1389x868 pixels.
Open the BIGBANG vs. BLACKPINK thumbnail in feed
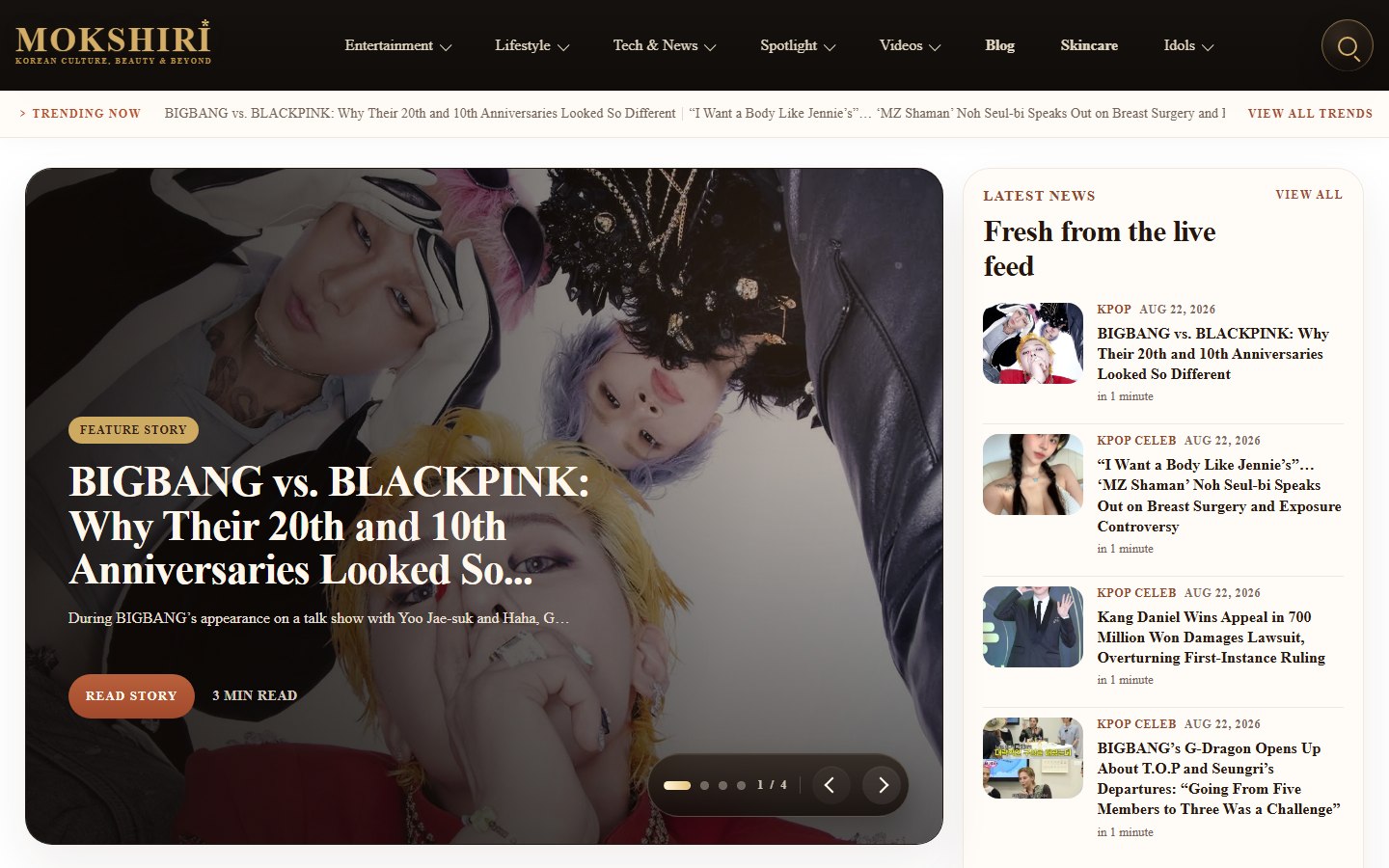(x=1033, y=343)
